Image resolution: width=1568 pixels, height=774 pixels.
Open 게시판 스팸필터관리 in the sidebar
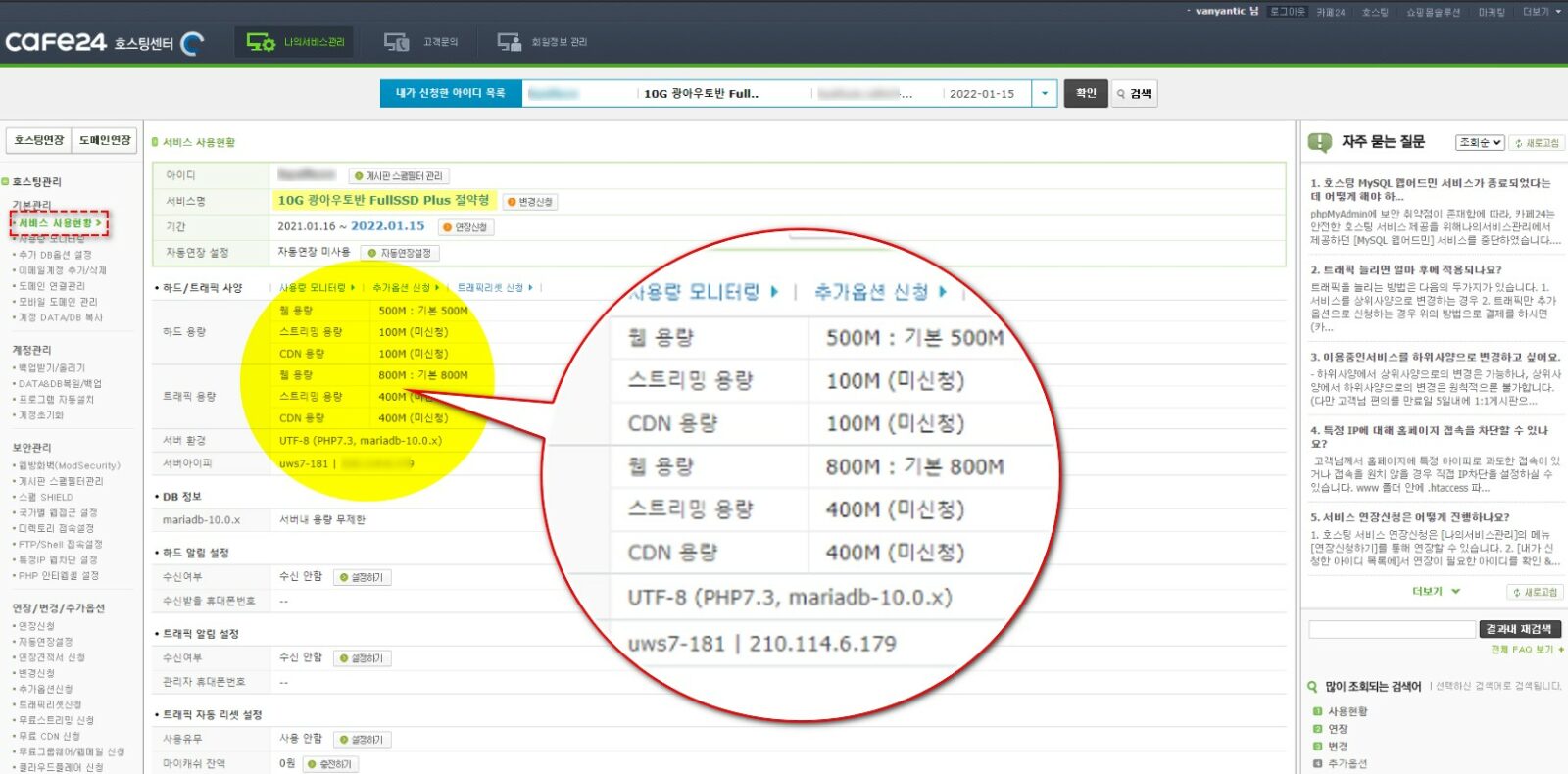(61, 481)
